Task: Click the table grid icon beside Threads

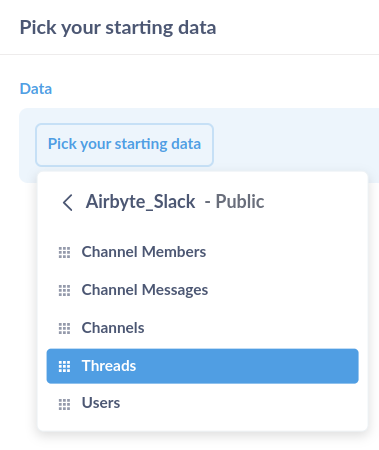Action: tap(64, 366)
